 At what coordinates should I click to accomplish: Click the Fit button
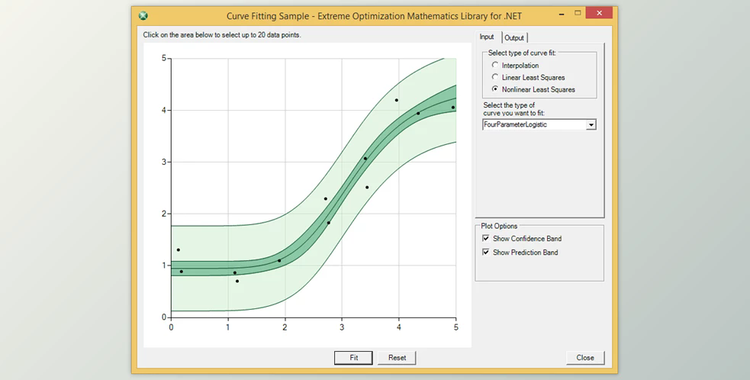click(353, 358)
